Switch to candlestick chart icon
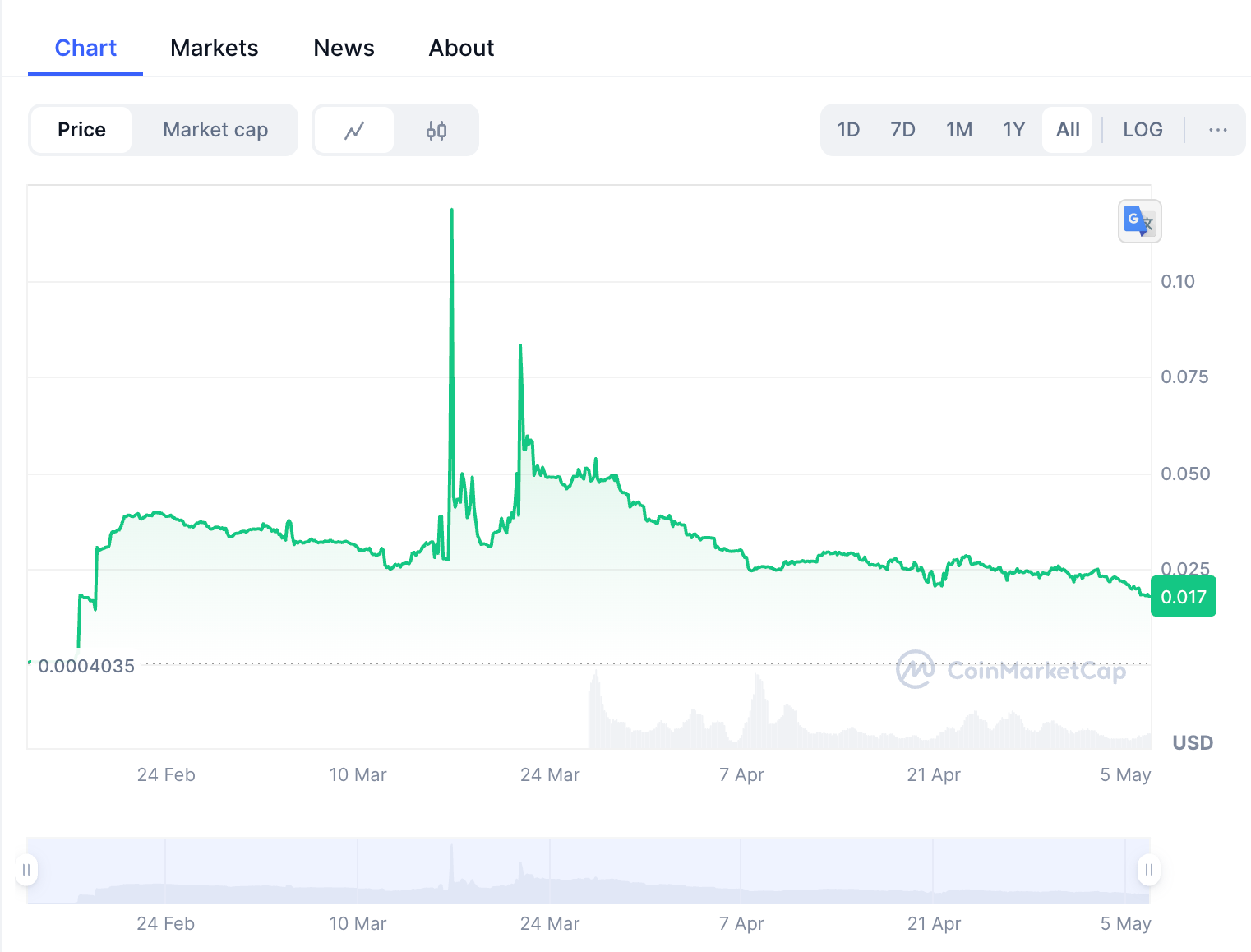 [436, 130]
